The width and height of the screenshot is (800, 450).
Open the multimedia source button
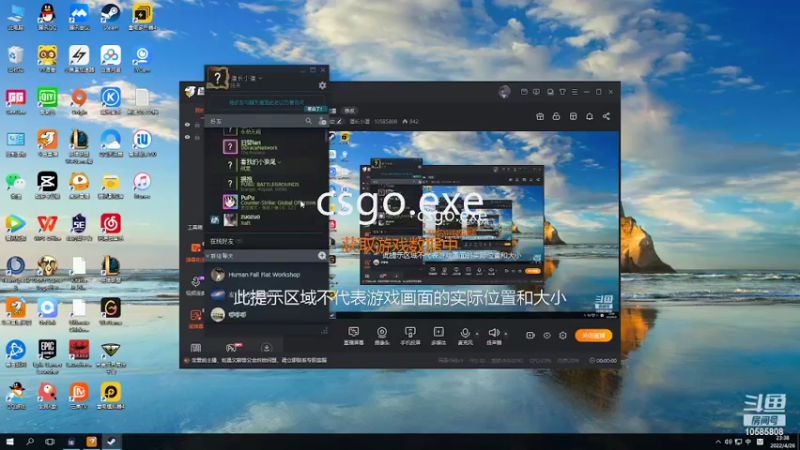[x=438, y=335]
